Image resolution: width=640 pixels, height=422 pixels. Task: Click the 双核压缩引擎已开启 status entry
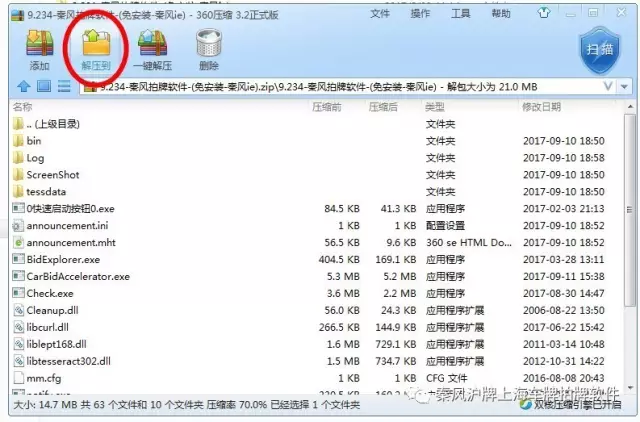click(x=571, y=404)
